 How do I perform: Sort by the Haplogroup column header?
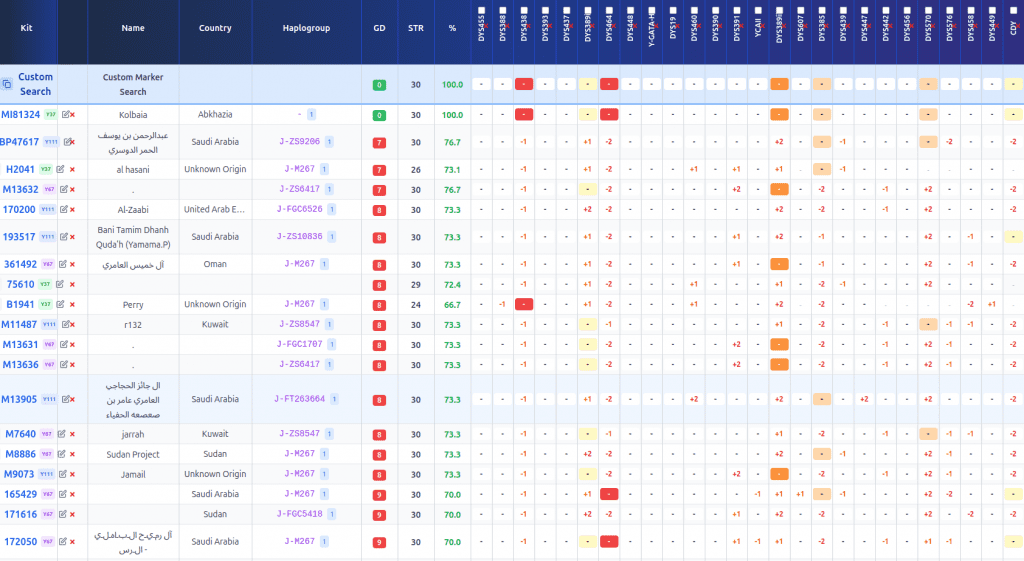pos(313,28)
